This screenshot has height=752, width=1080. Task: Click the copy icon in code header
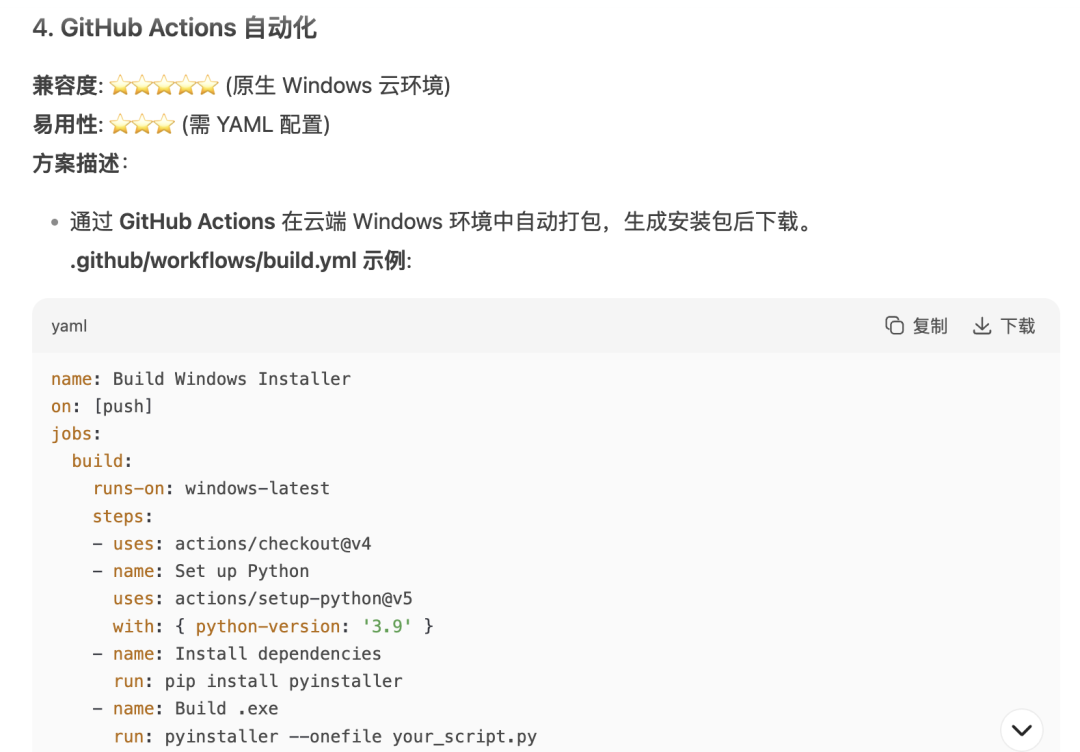[x=894, y=326]
